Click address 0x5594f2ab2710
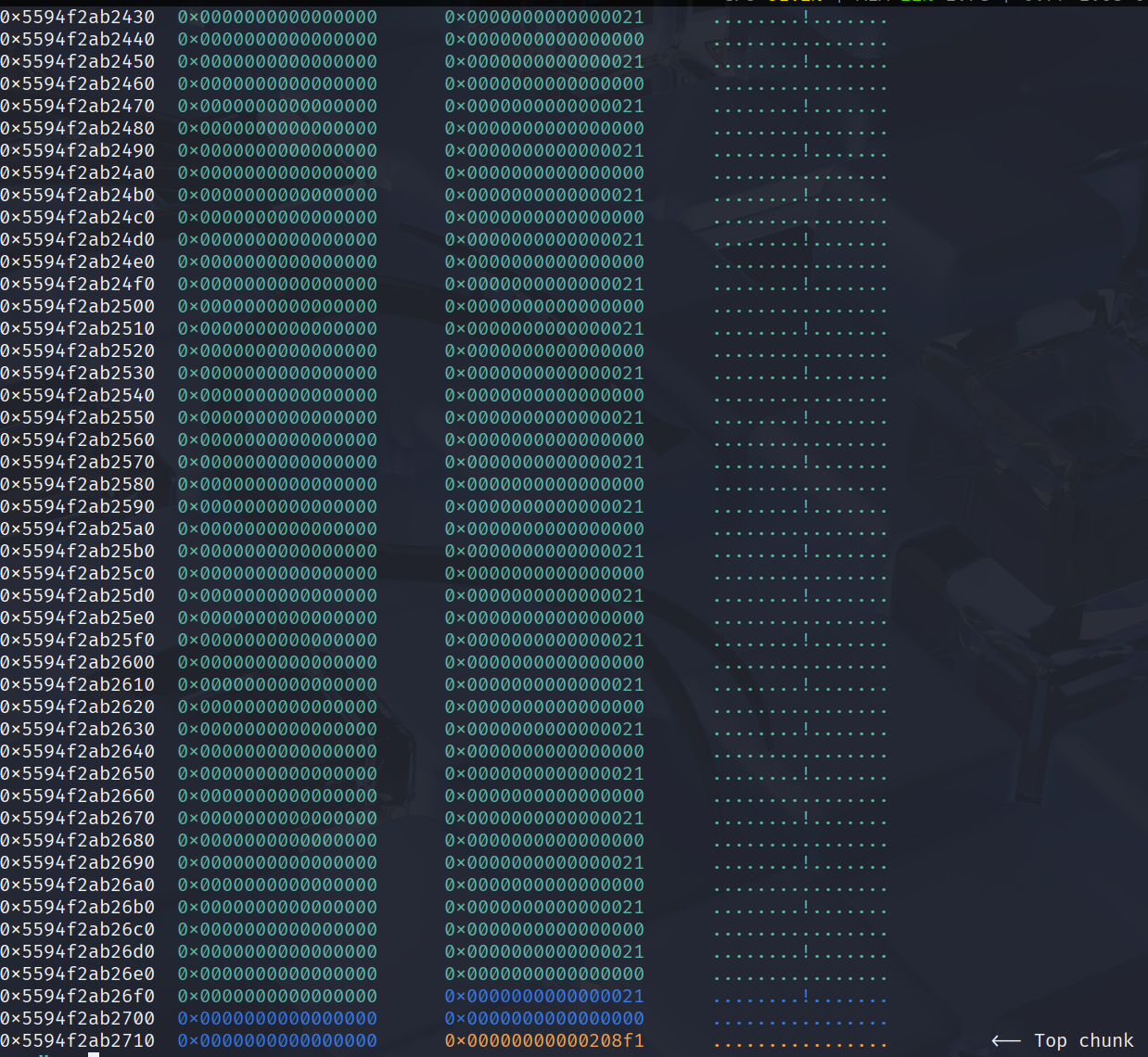 point(78,1040)
